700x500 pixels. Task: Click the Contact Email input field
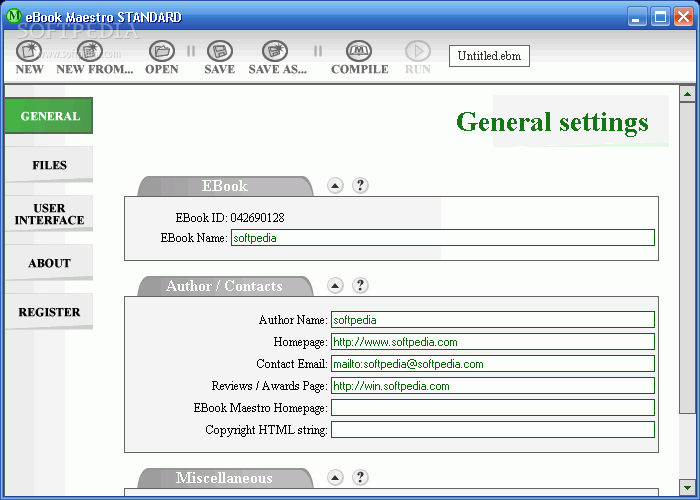pos(493,363)
